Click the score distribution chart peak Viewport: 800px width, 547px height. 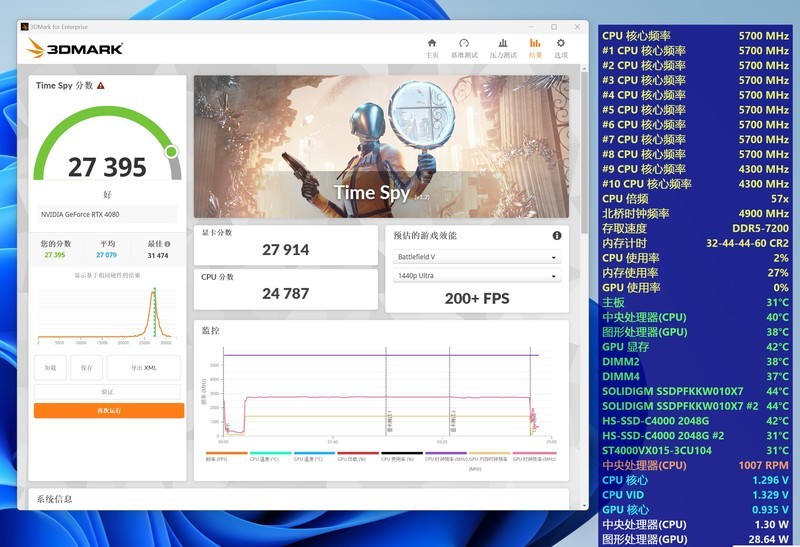[x=153, y=292]
